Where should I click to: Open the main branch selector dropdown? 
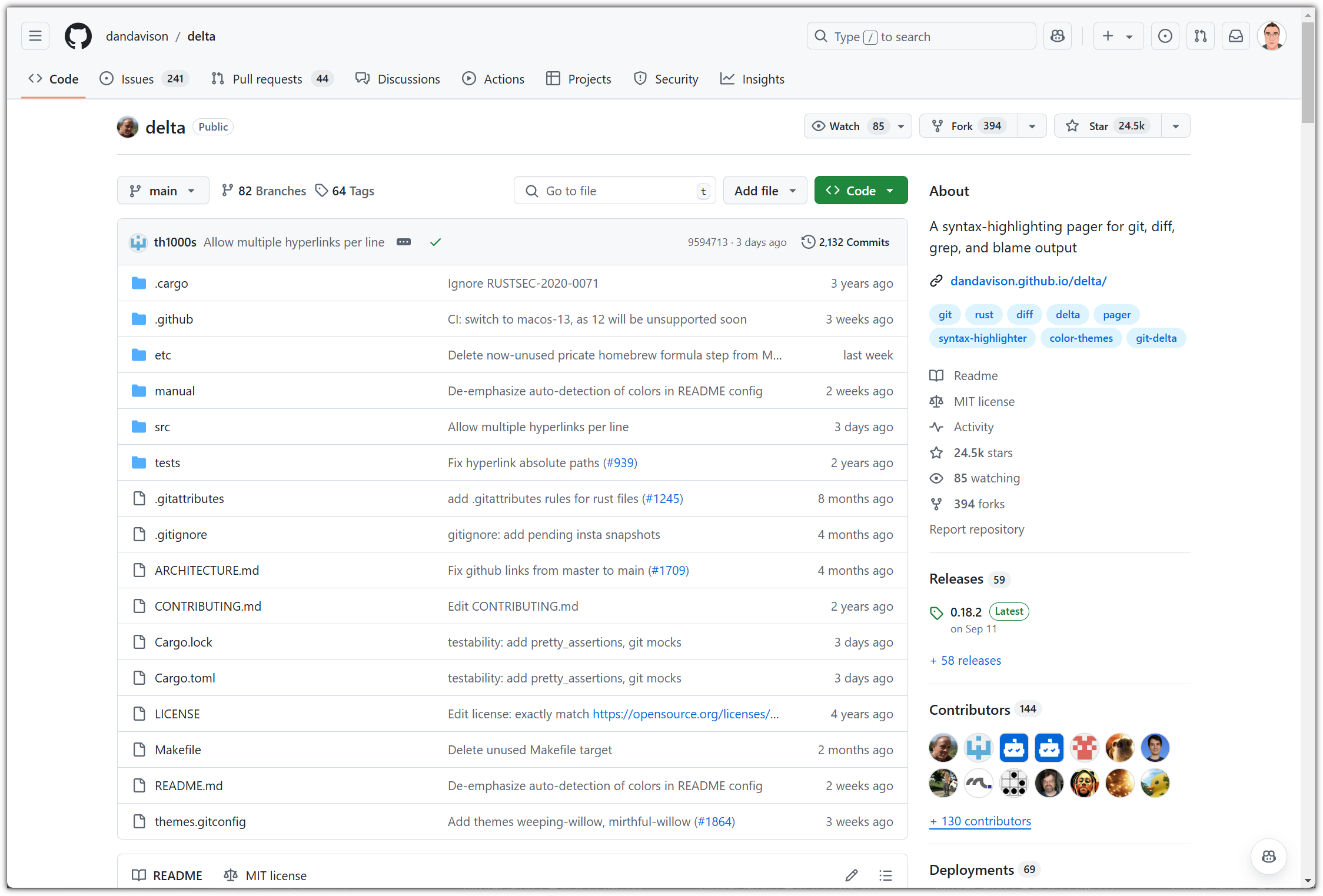click(x=163, y=191)
